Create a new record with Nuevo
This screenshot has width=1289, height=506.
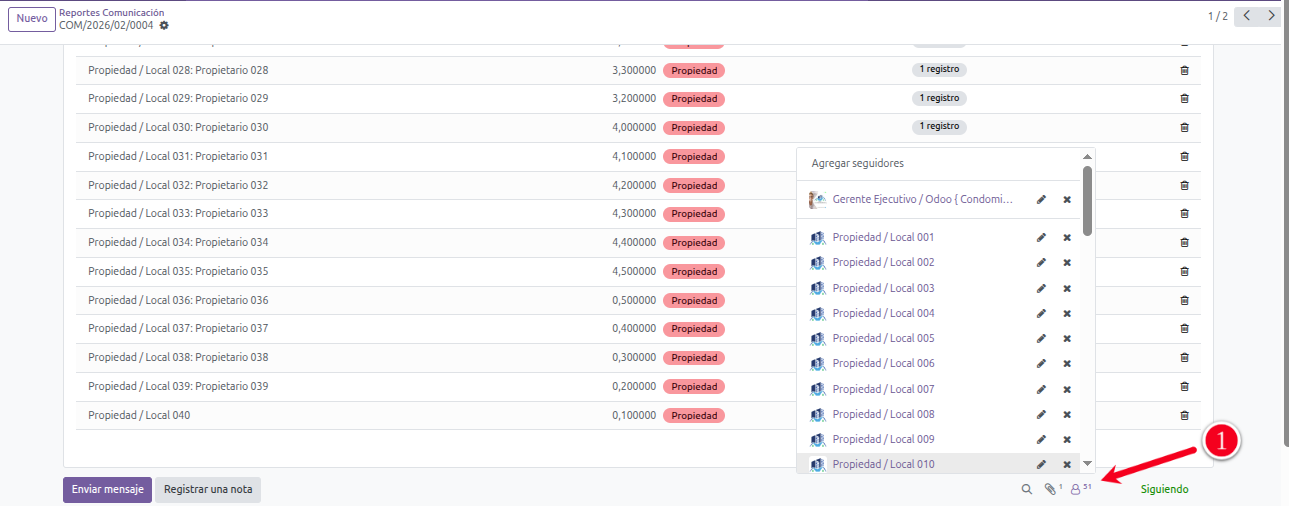click(31, 19)
